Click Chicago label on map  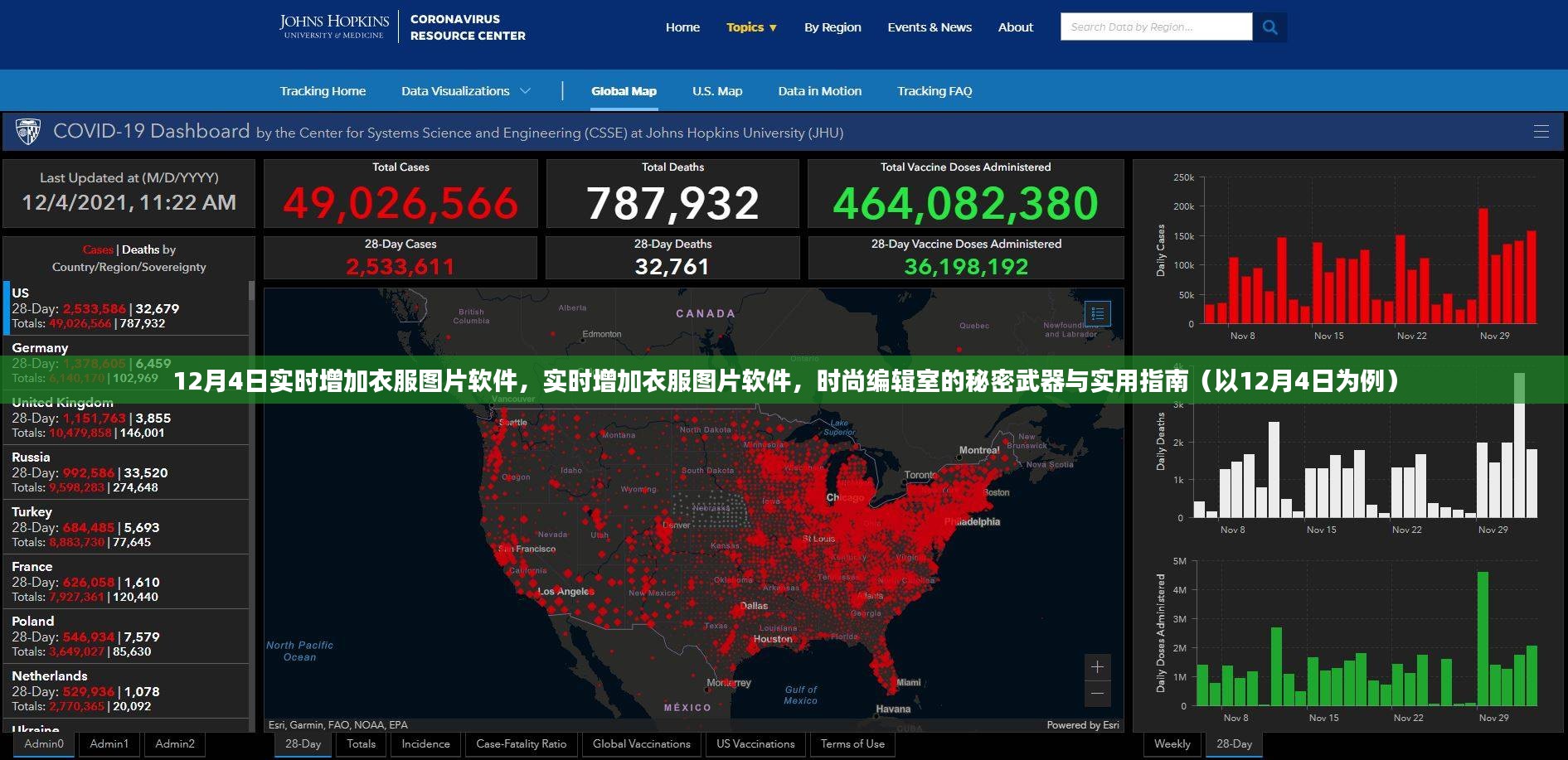(845, 498)
